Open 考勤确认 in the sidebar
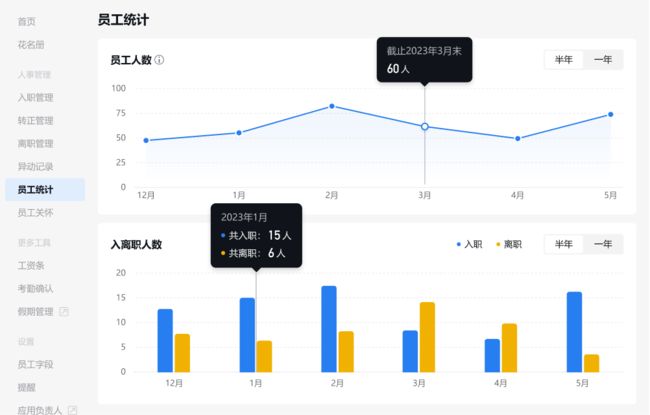Image resolution: width=650 pixels, height=415 pixels. [x=36, y=289]
